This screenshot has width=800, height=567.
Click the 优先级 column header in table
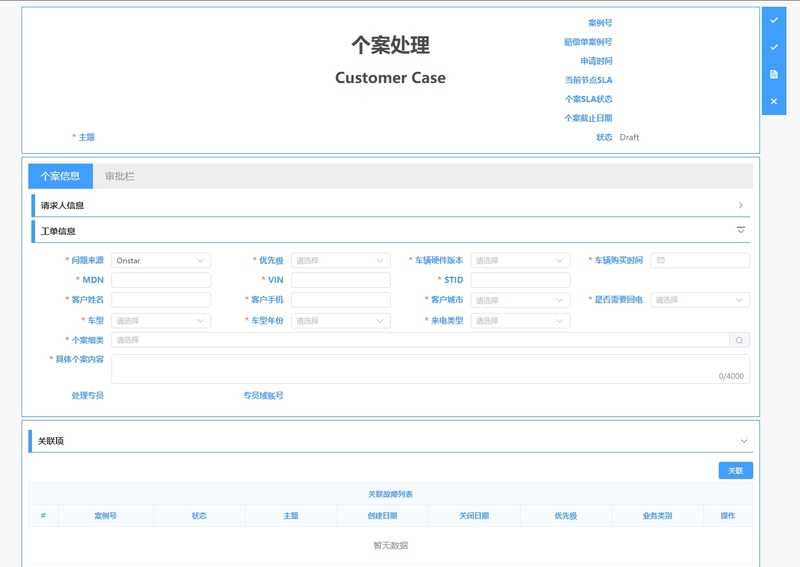pyautogui.click(x=566, y=515)
